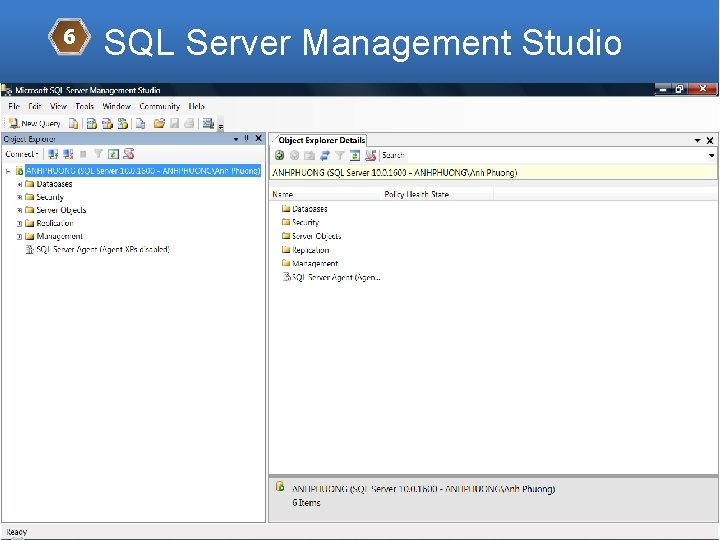Viewport: 720px width, 540px height.
Task: Expand the Databases node in Object Explorer
Action: [x=19, y=184]
